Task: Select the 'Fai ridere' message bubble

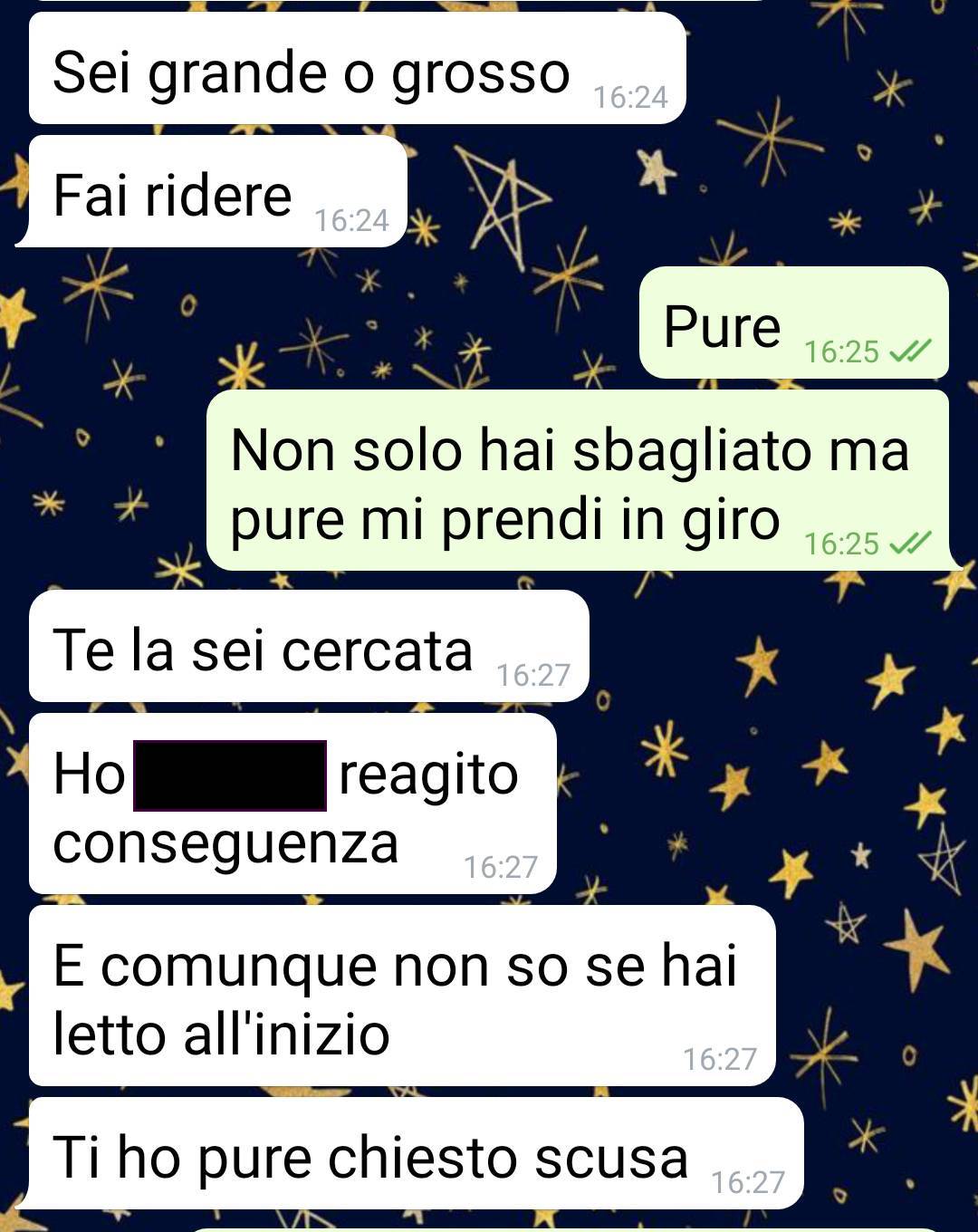Action: 217,191
